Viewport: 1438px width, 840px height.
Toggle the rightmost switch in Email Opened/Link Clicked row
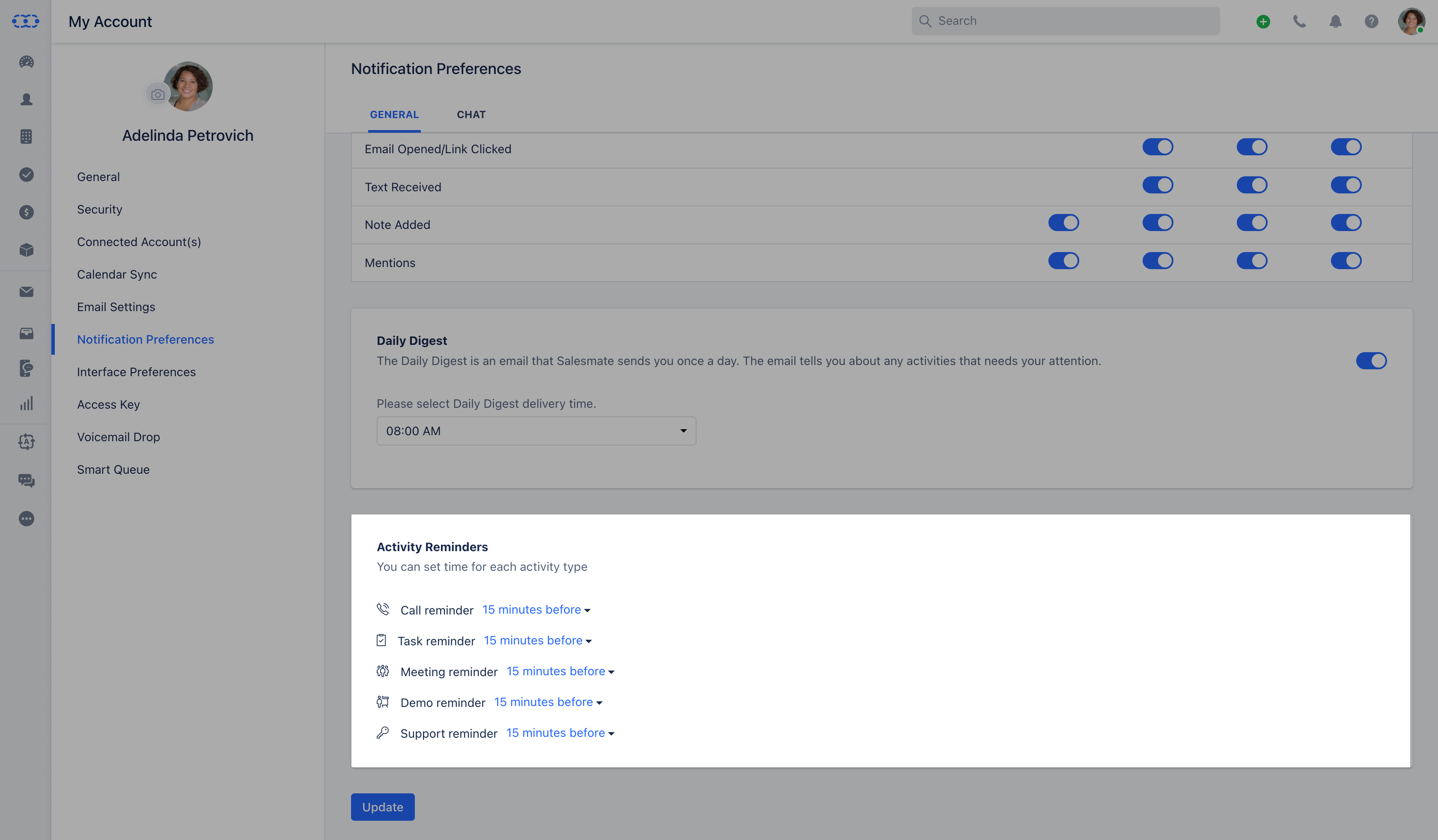1346,146
